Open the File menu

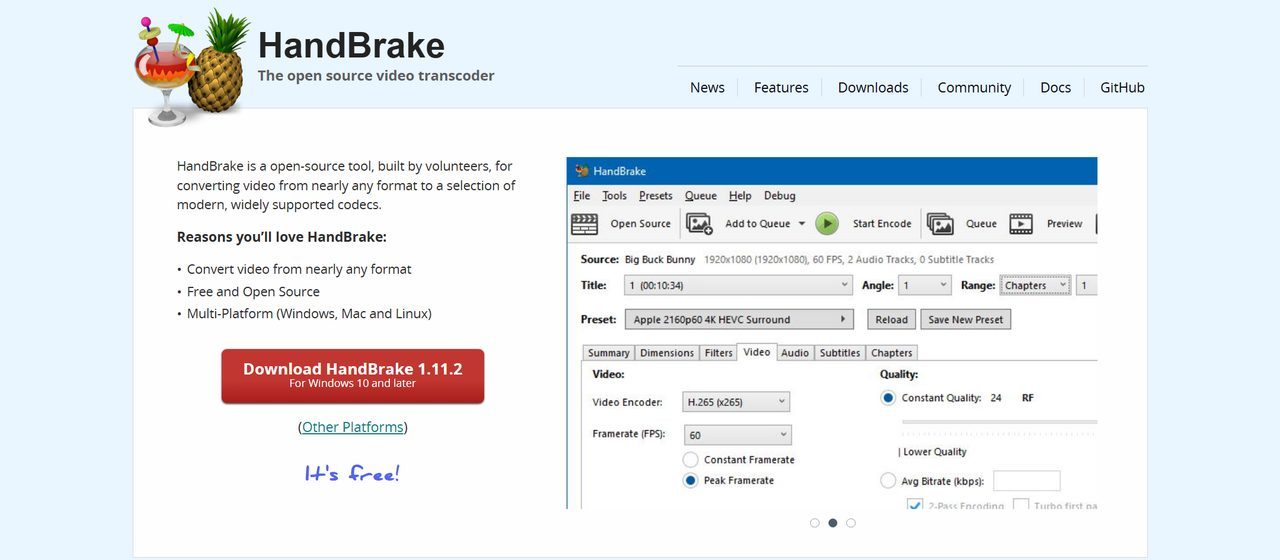point(582,196)
